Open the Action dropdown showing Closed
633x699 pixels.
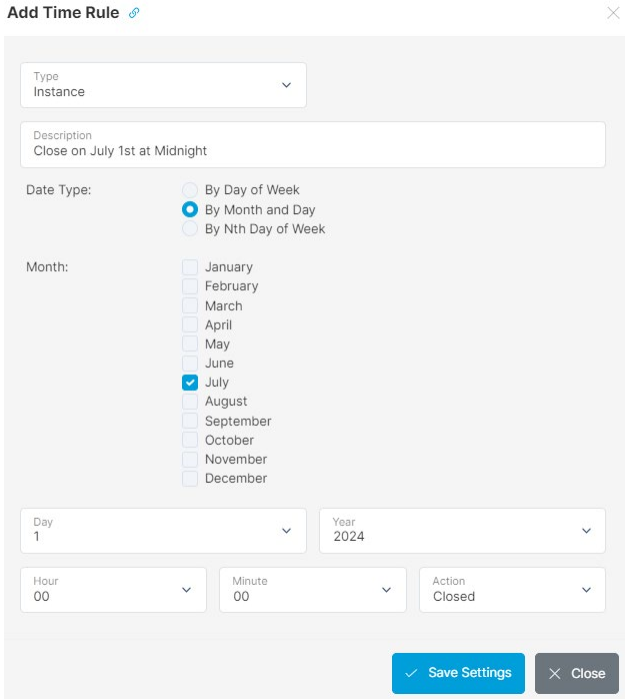coord(512,590)
